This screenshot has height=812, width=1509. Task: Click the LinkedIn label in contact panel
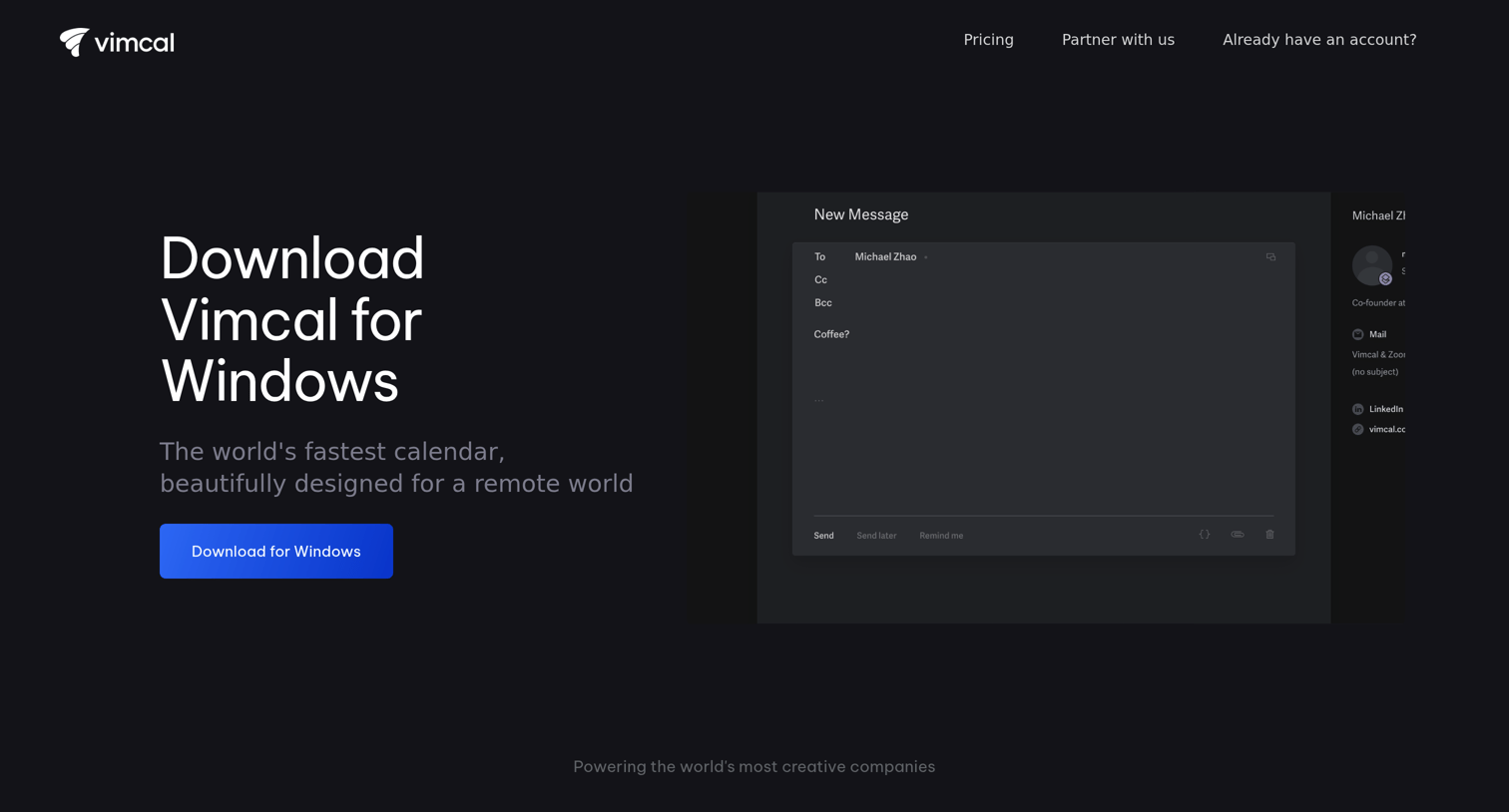[1386, 409]
